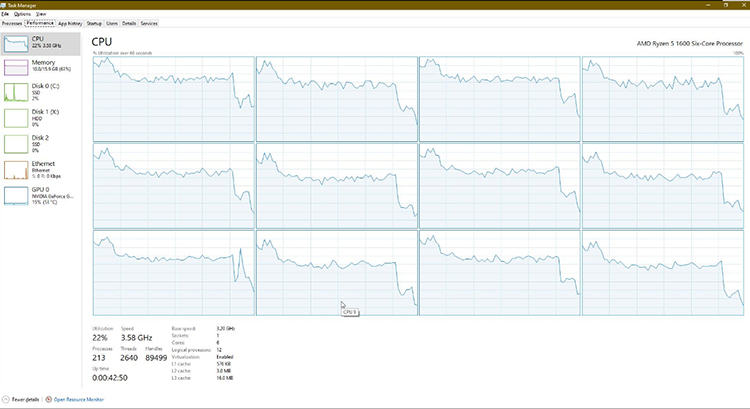Select the Disk 1 (K:) mini graph thumbnail
Image resolution: width=750 pixels, height=409 pixels.
16,118
